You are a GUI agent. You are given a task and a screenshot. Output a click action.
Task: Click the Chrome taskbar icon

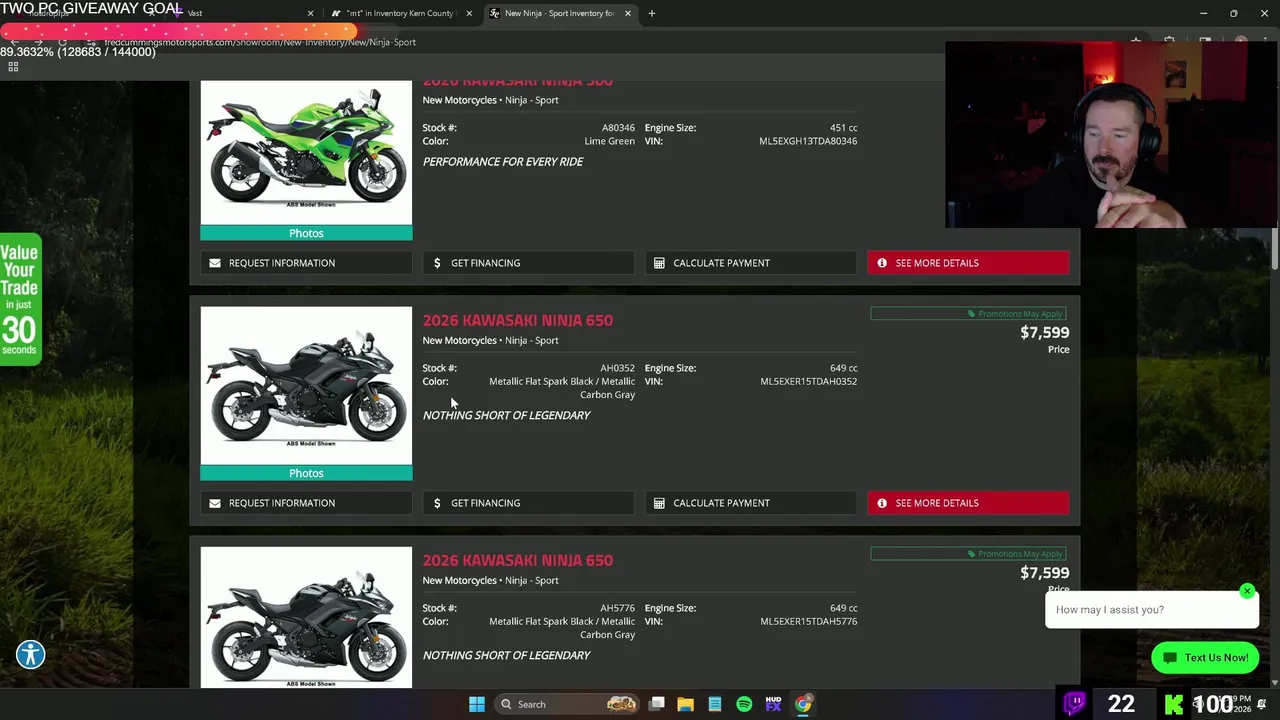(803, 704)
